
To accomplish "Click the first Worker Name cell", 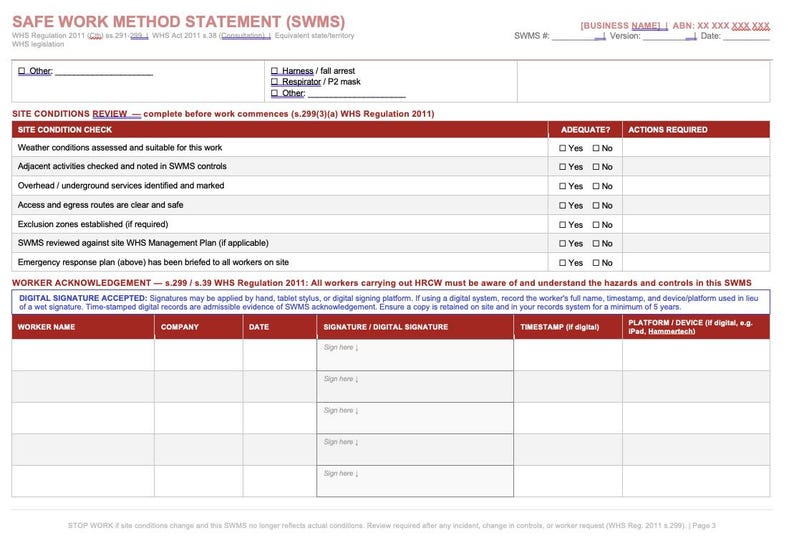I will coord(83,355).
